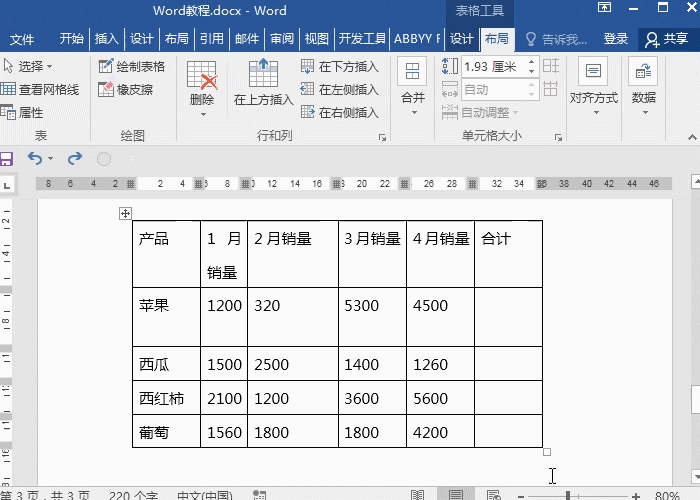Toggle View Gridlines
The width and height of the screenshot is (700, 500).
(x=40, y=90)
